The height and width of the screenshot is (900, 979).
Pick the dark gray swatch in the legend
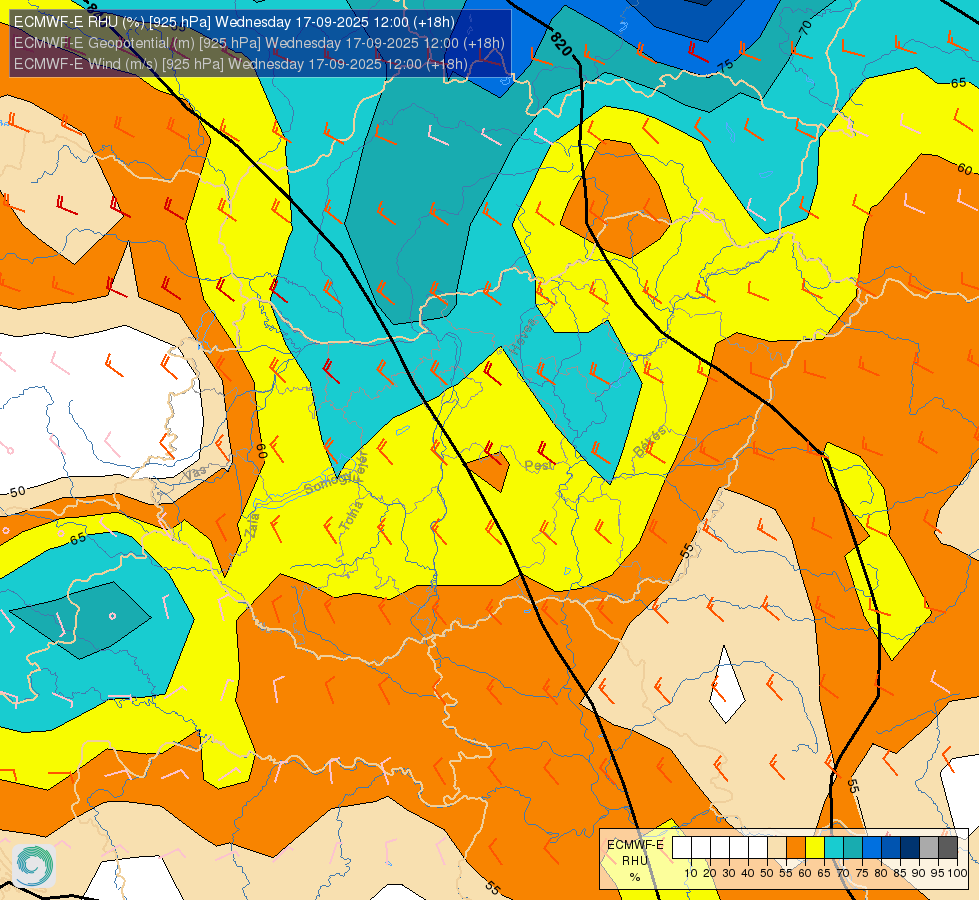(x=948, y=848)
